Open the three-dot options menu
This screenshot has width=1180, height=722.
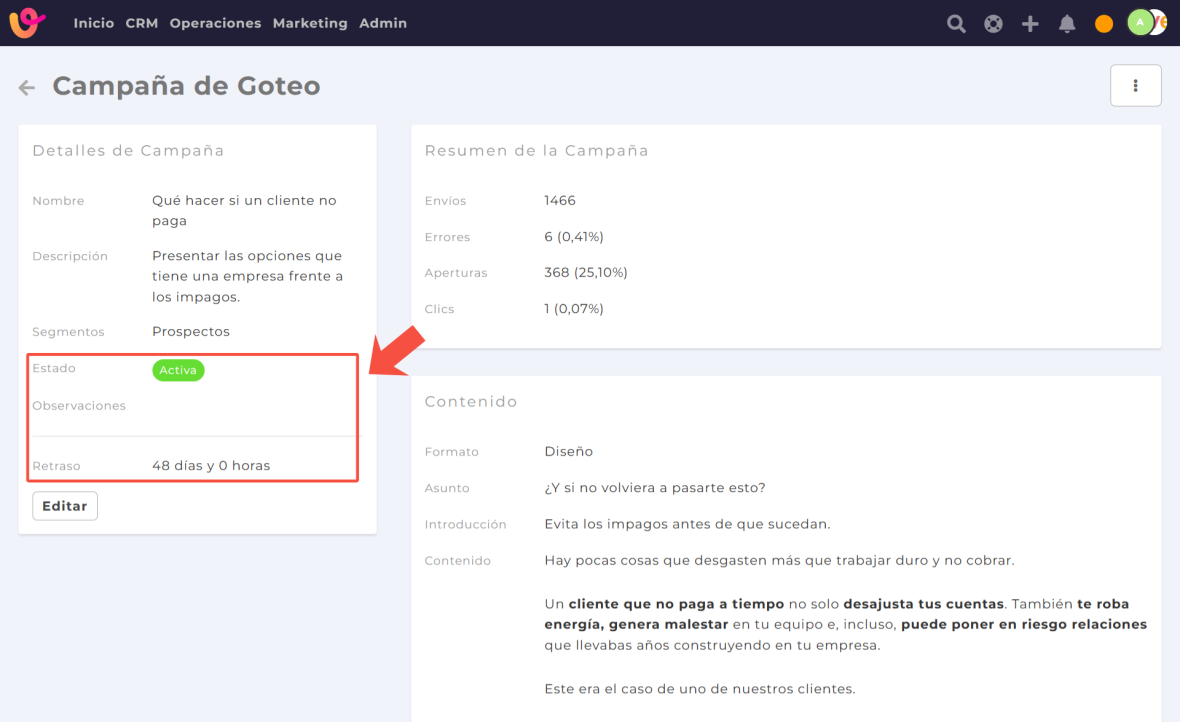(x=1135, y=86)
